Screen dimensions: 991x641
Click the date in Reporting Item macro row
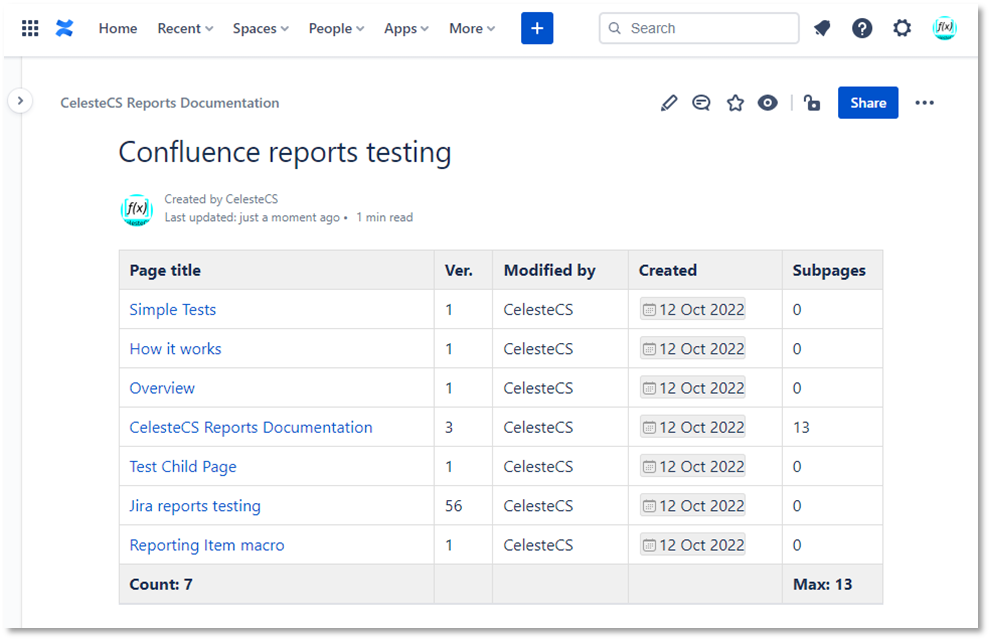(693, 545)
